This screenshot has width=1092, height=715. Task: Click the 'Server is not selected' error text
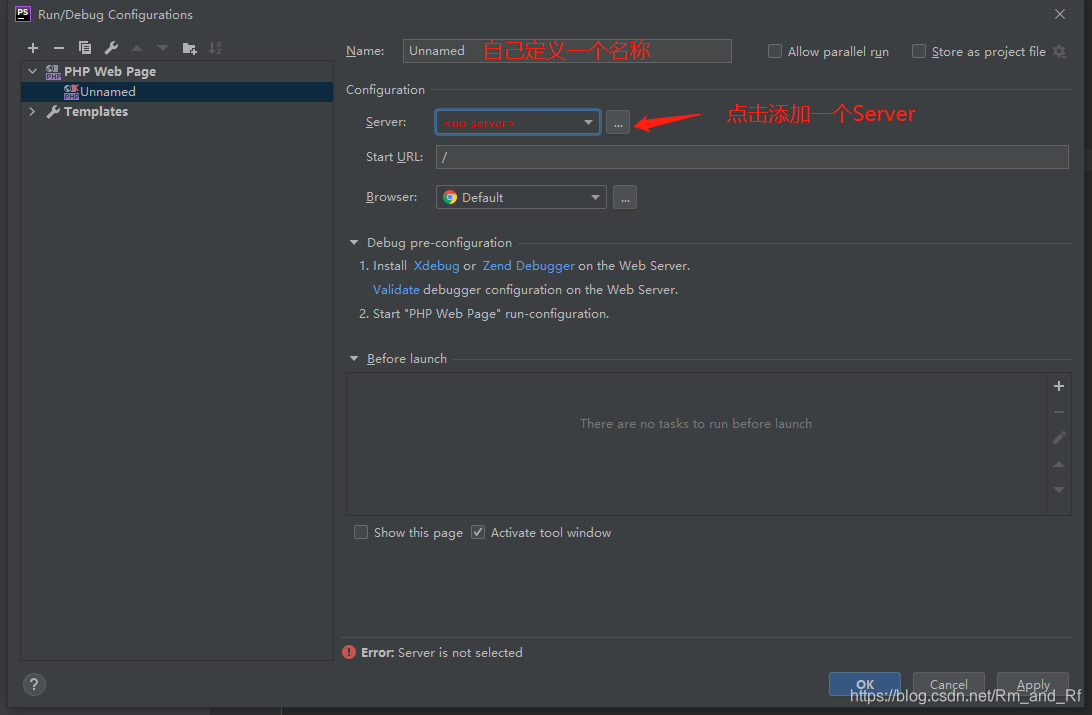click(x=460, y=652)
